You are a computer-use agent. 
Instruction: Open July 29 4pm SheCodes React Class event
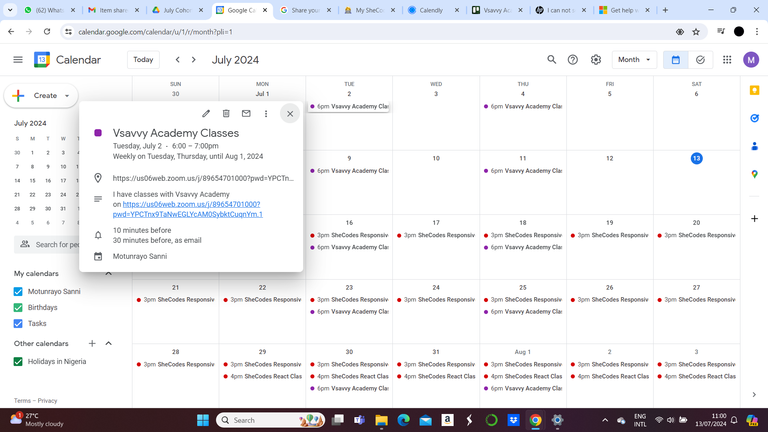pyautogui.click(x=262, y=376)
